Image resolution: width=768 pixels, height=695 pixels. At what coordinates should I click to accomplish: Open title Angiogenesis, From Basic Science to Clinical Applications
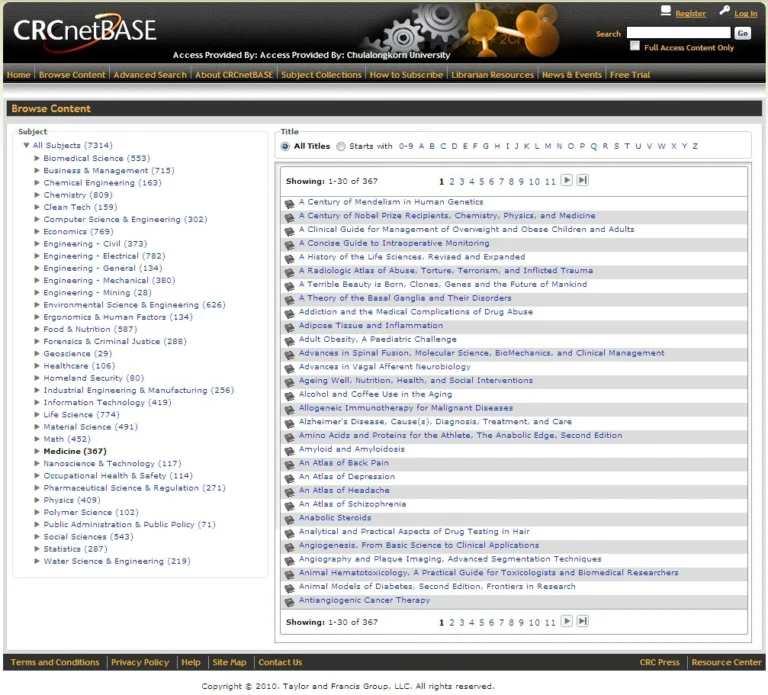419,545
